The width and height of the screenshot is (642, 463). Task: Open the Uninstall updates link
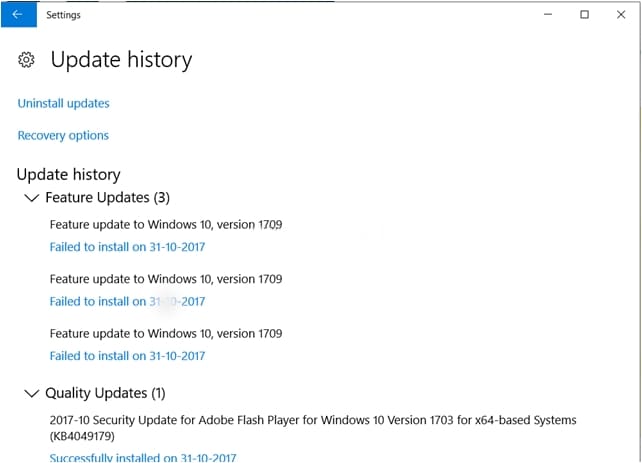[63, 103]
